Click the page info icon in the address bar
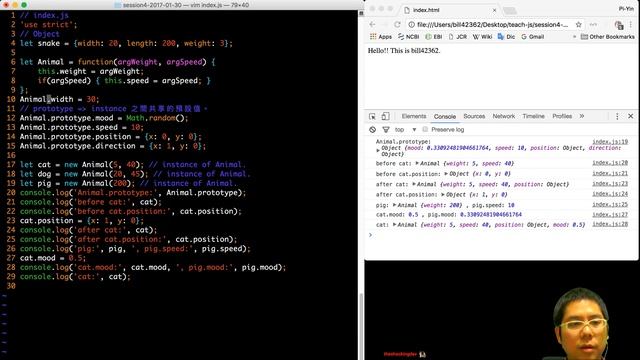This screenshot has height=360, width=640. coord(411,24)
